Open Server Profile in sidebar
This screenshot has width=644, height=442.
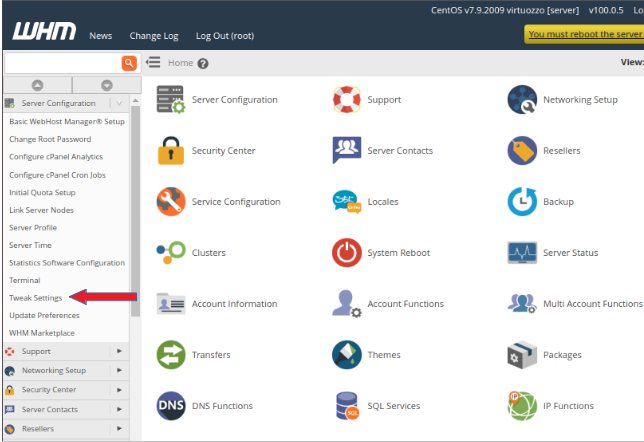pos(33,228)
